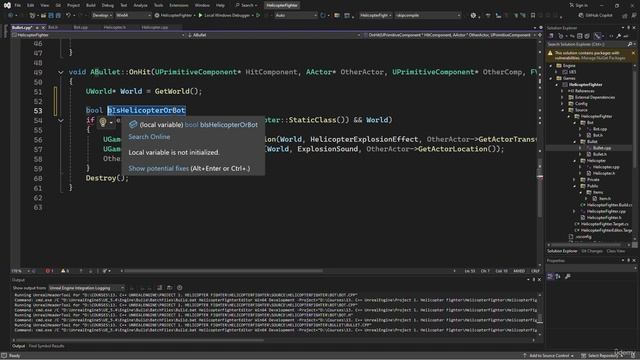Click the warning triangle in status strip
Image resolution: width=640 pixels, height=360 pixels.
[63, 271]
